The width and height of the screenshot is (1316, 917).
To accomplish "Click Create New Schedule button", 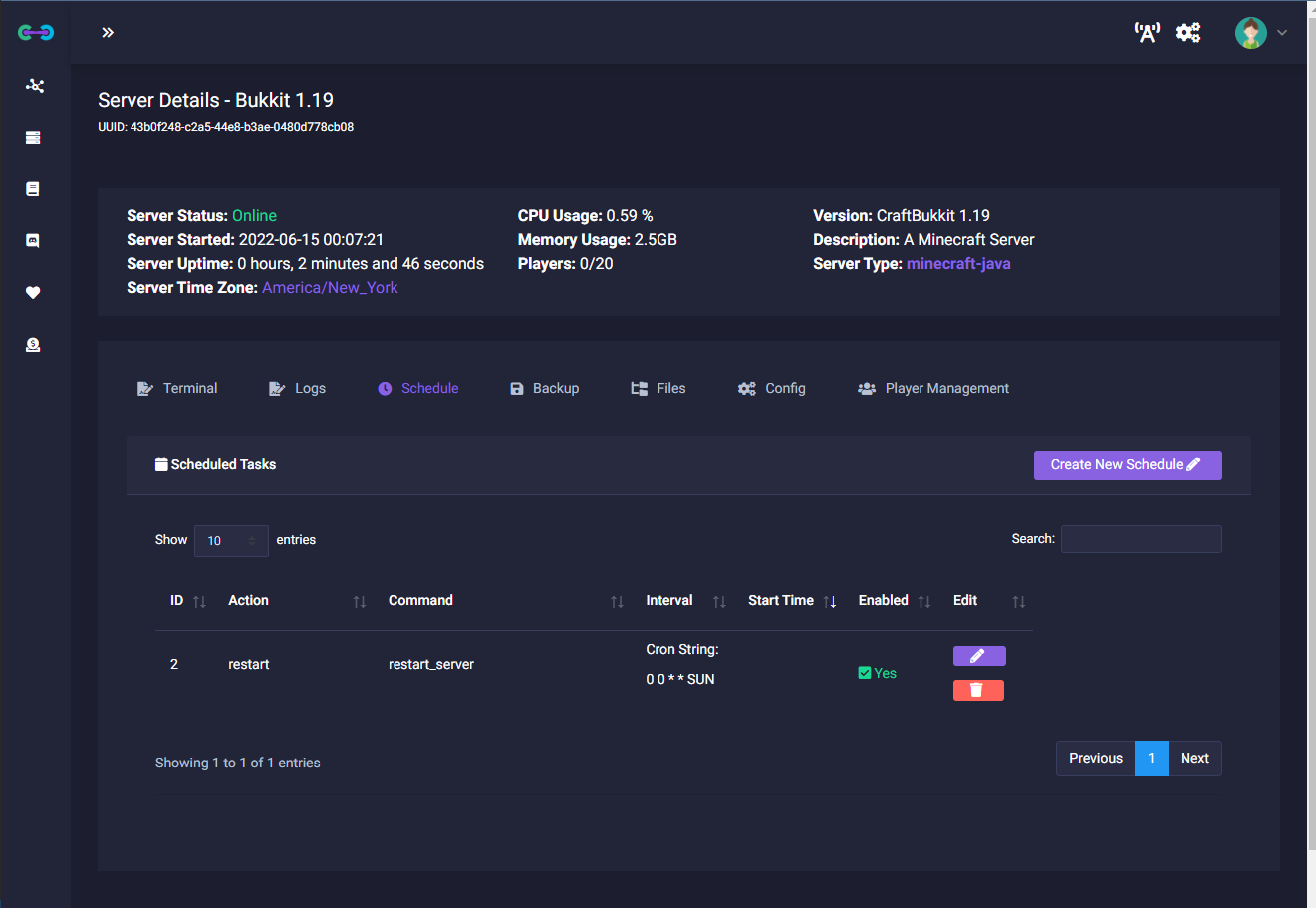I will point(1127,465).
